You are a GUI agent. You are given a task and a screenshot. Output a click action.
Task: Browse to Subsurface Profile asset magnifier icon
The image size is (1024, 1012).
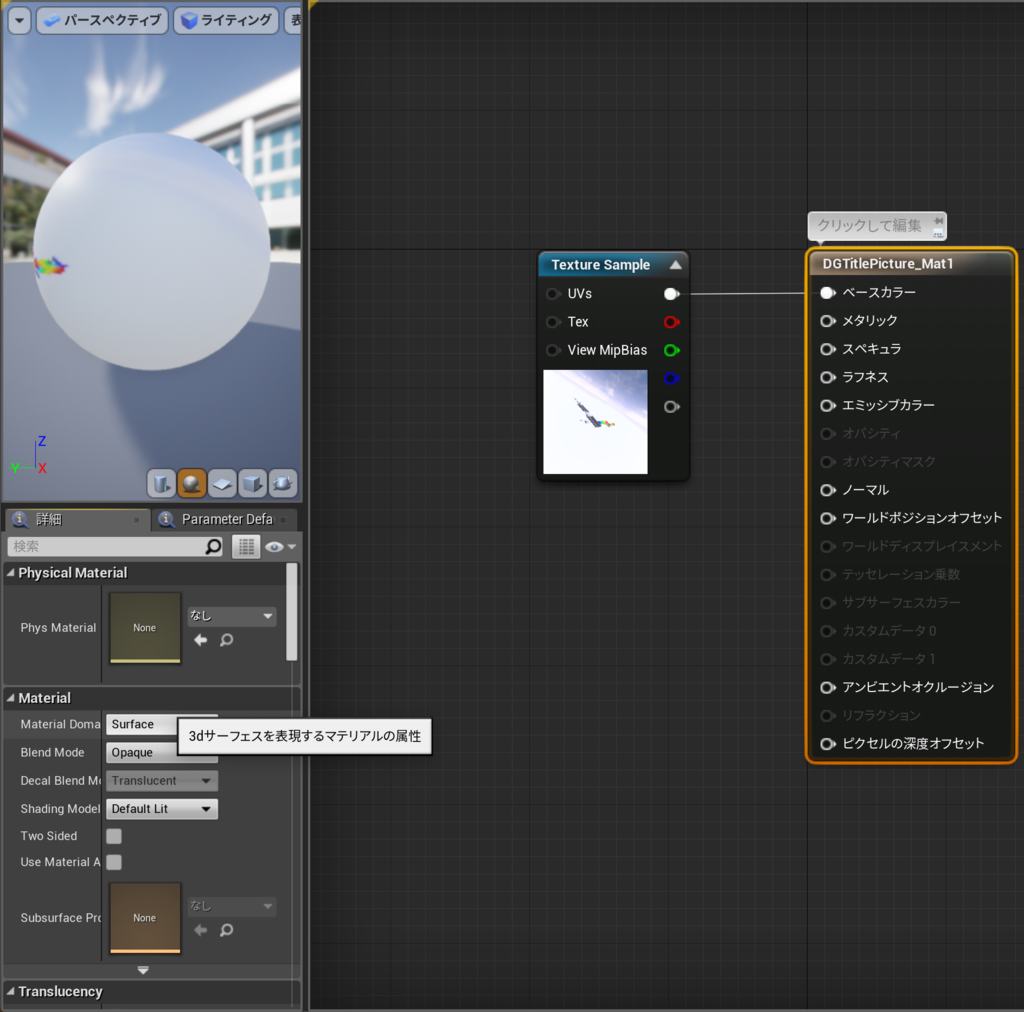point(227,930)
